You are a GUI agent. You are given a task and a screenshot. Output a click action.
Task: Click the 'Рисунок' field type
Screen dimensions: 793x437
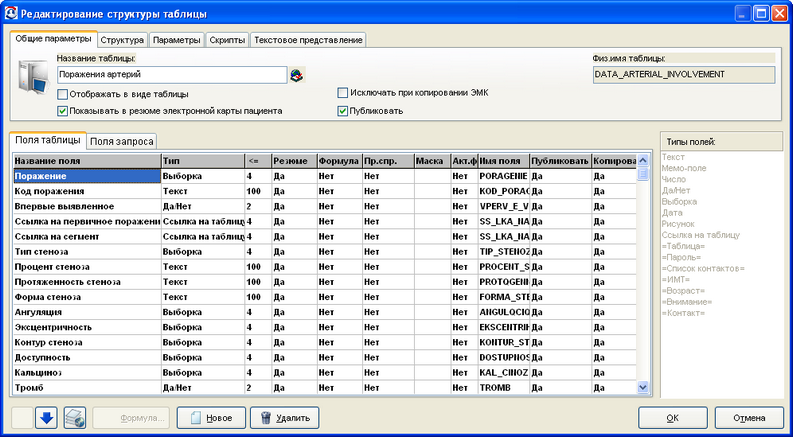[678, 224]
